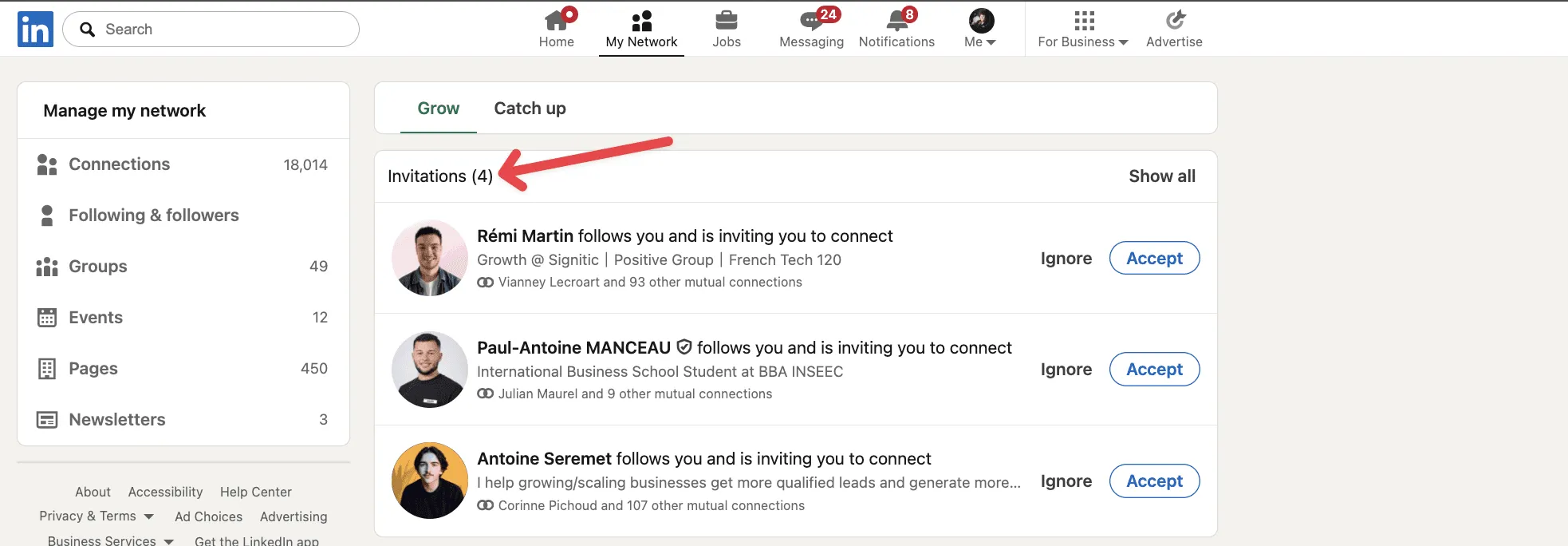
Task: Check Notifications via the bell icon
Action: [895, 22]
